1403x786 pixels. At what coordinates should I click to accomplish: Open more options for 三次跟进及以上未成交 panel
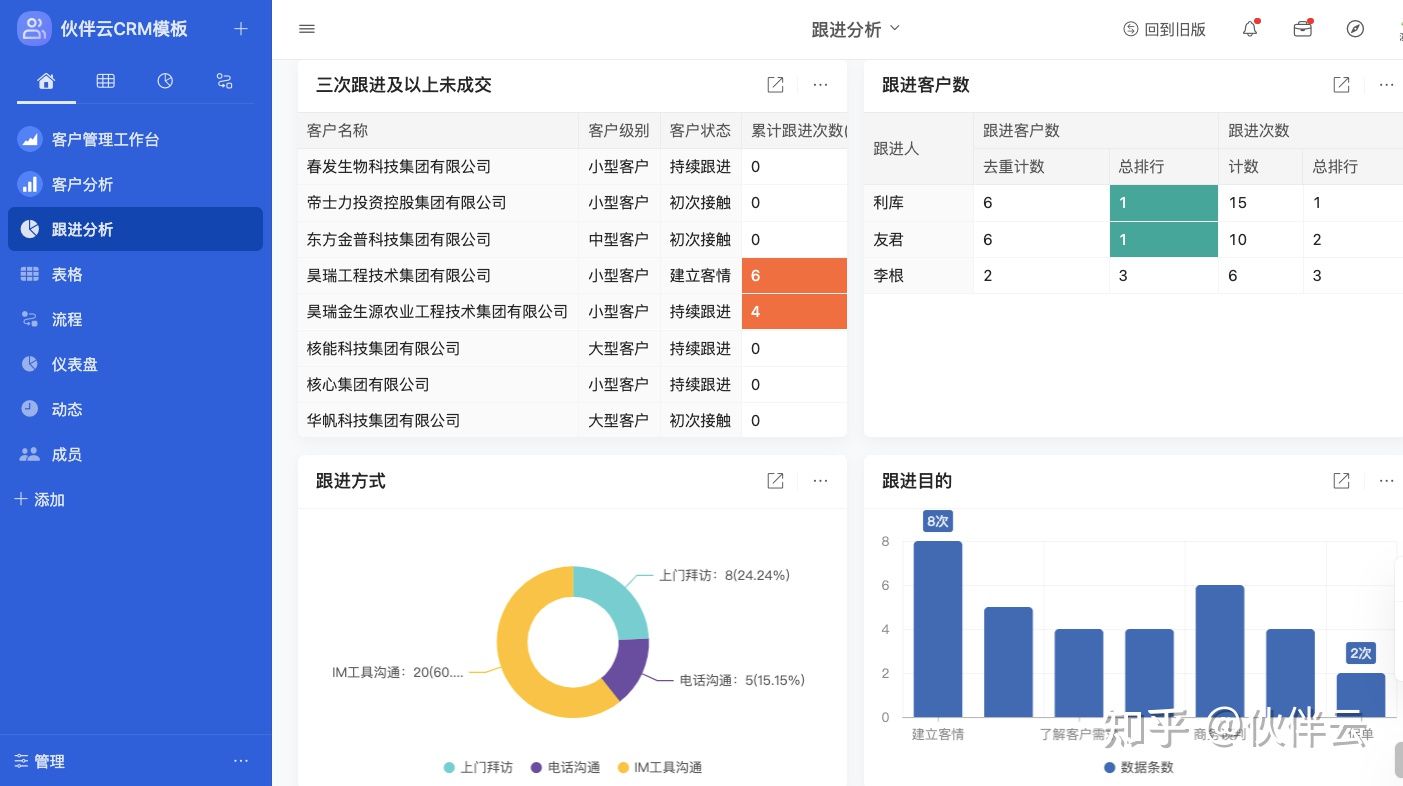[820, 85]
